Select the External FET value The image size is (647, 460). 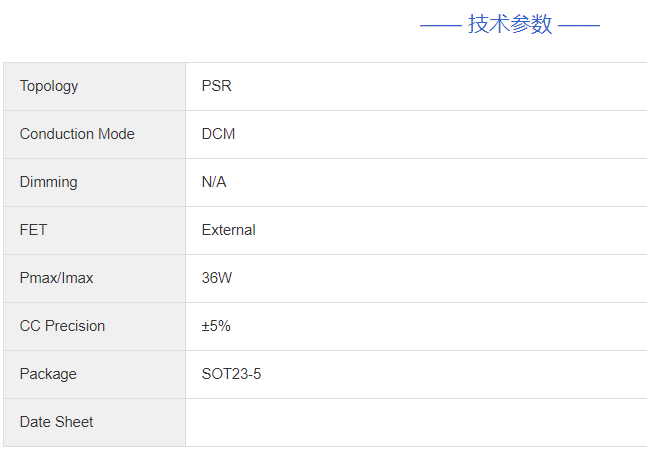point(228,230)
